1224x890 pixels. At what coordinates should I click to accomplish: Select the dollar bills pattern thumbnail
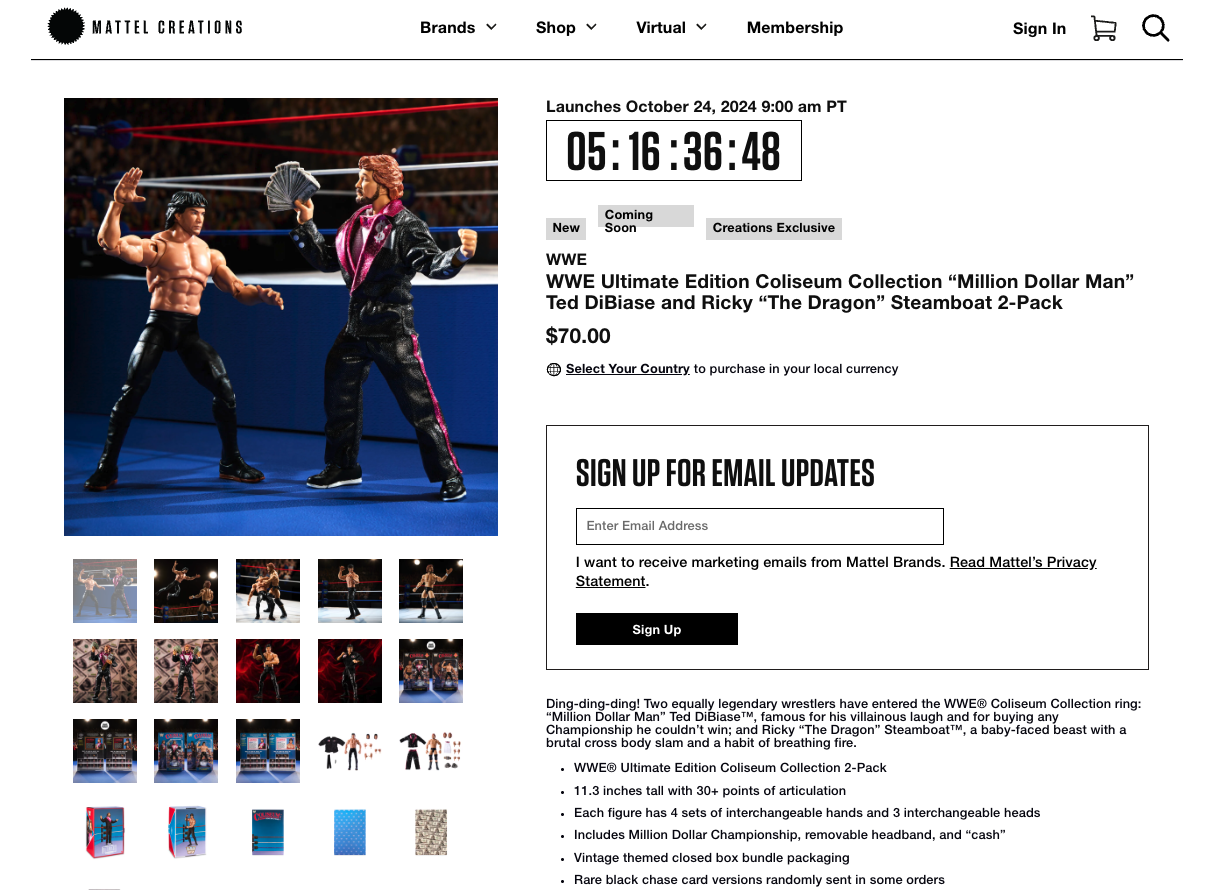tap(431, 832)
